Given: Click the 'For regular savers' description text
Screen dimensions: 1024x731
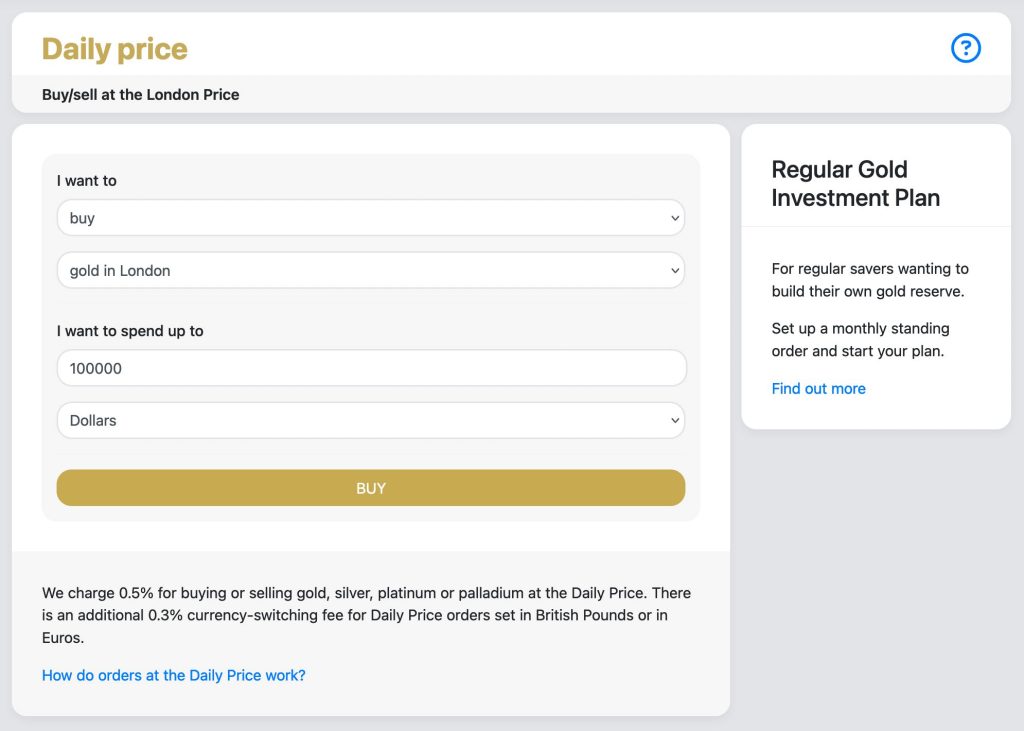Looking at the screenshot, I should [869, 280].
